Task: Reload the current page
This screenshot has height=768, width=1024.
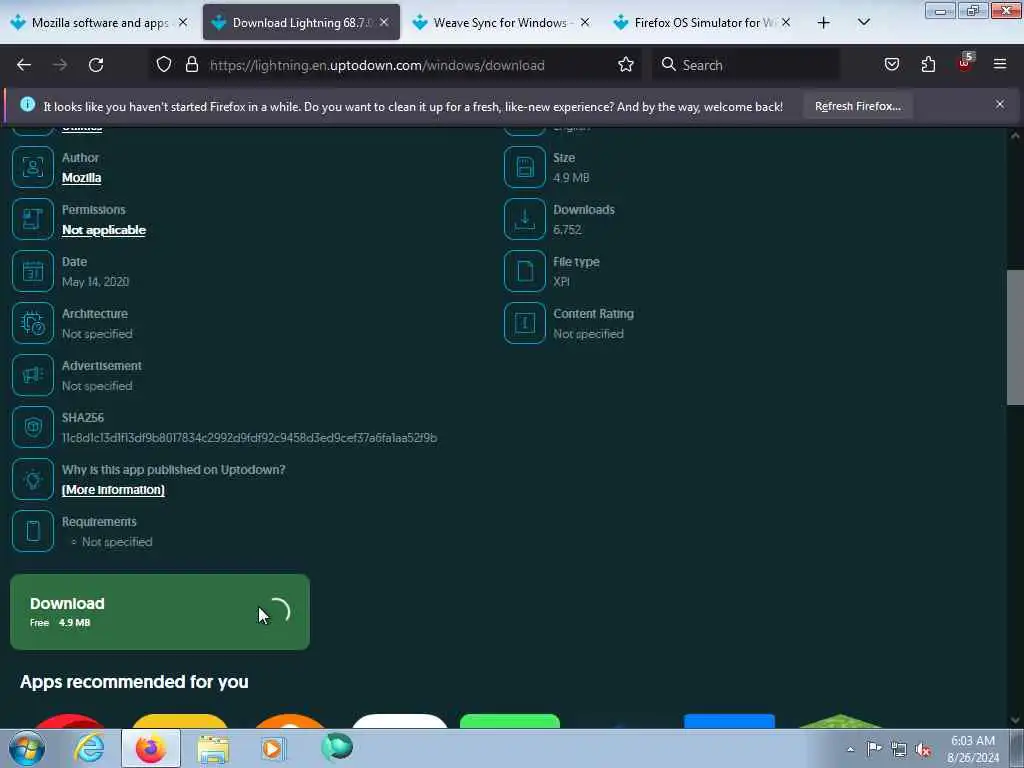Action: [96, 65]
